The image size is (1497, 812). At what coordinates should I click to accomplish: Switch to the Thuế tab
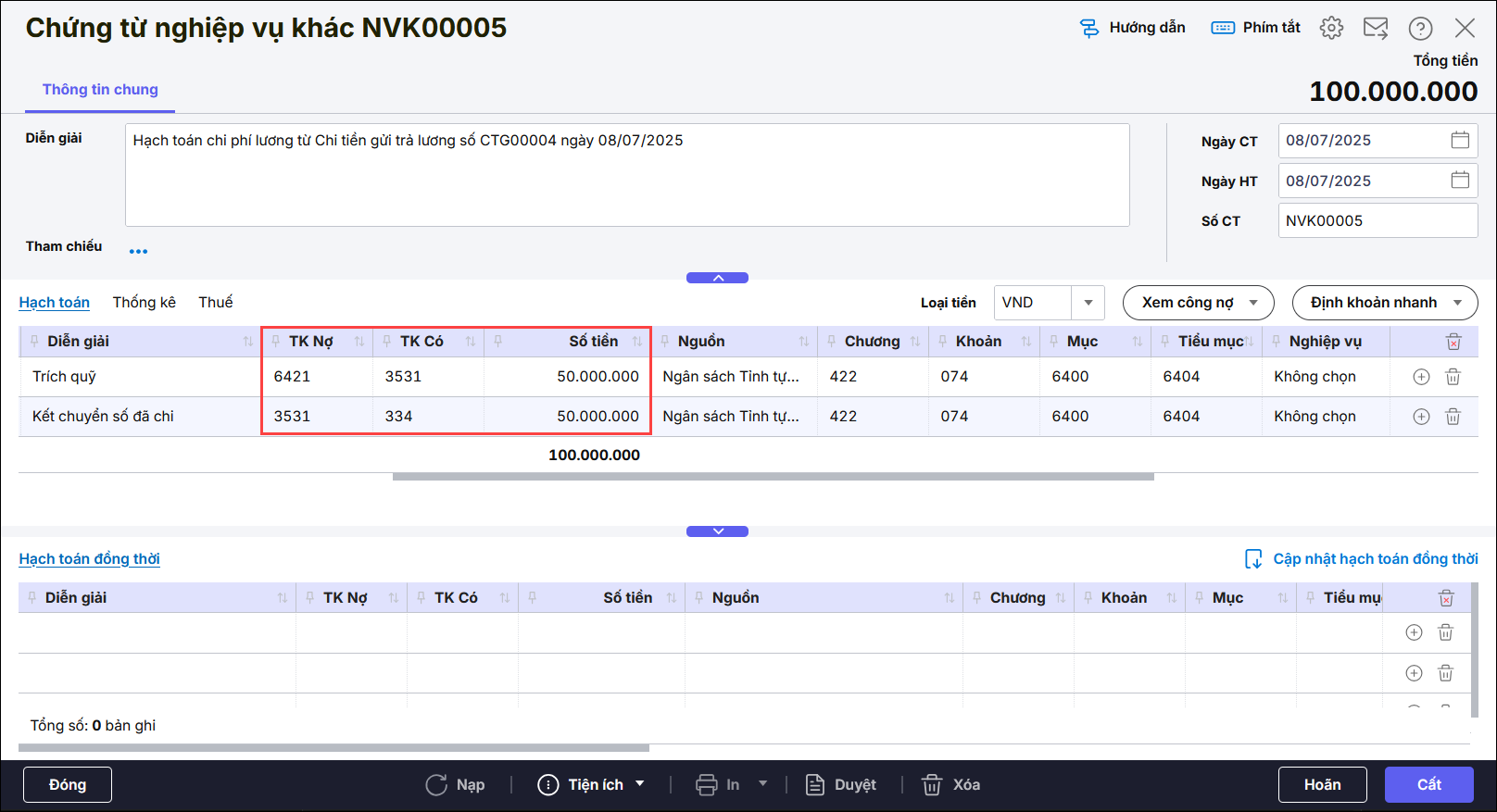pyautogui.click(x=215, y=303)
